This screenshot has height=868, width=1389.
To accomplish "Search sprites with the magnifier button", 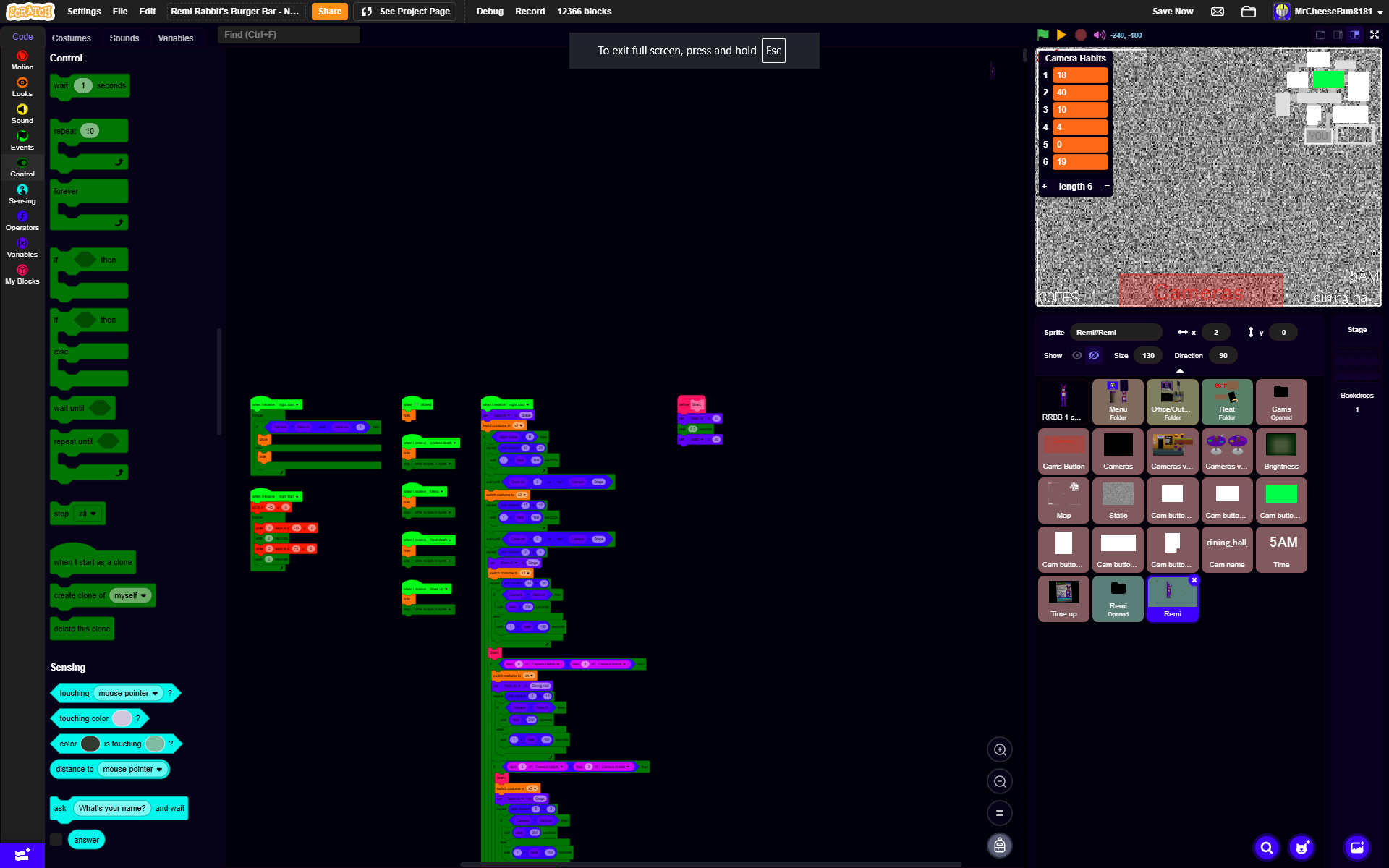I will [x=1267, y=847].
